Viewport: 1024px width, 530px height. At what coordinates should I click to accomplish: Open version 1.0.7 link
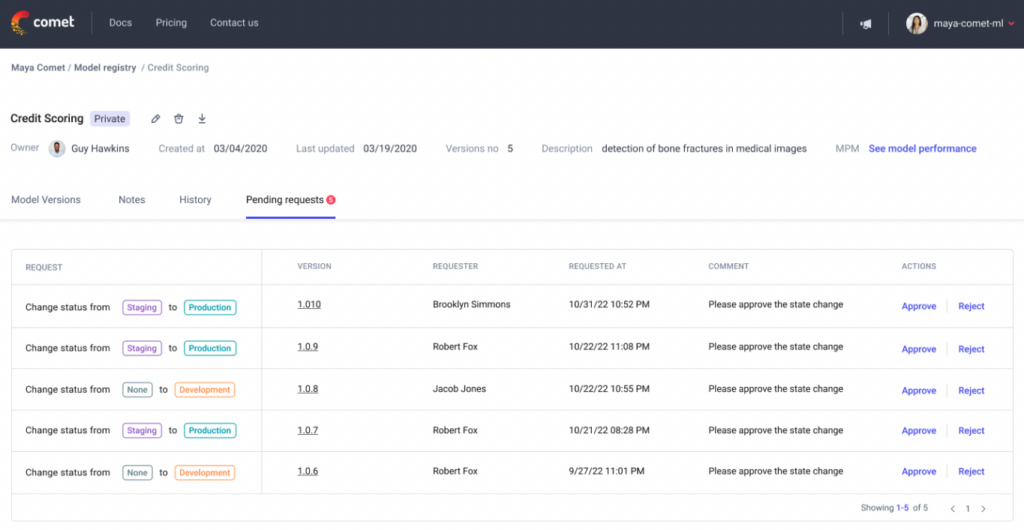[x=307, y=431]
